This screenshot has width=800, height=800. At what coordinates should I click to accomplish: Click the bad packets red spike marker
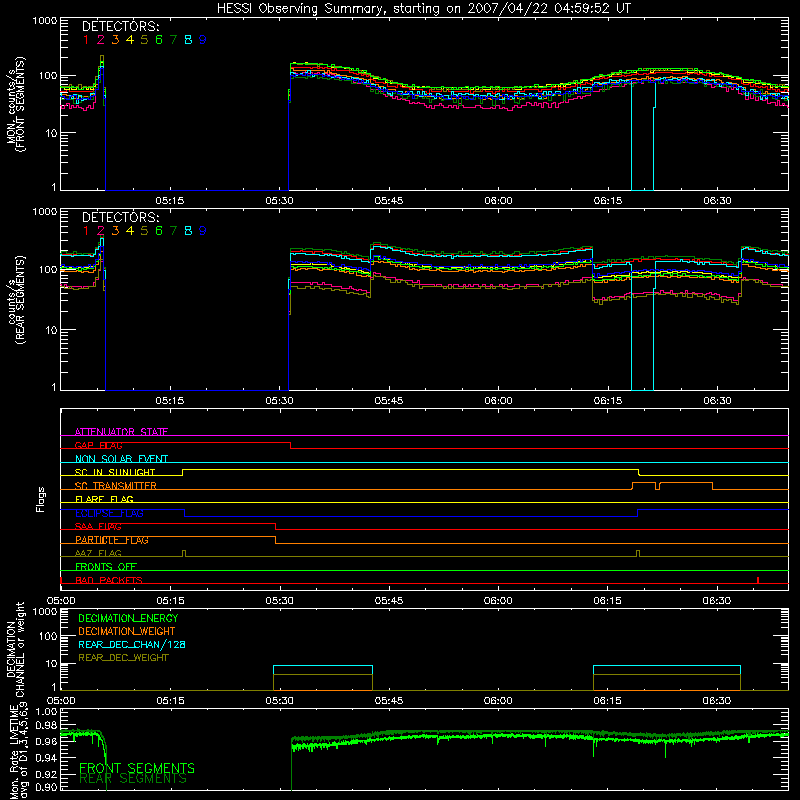[758, 580]
